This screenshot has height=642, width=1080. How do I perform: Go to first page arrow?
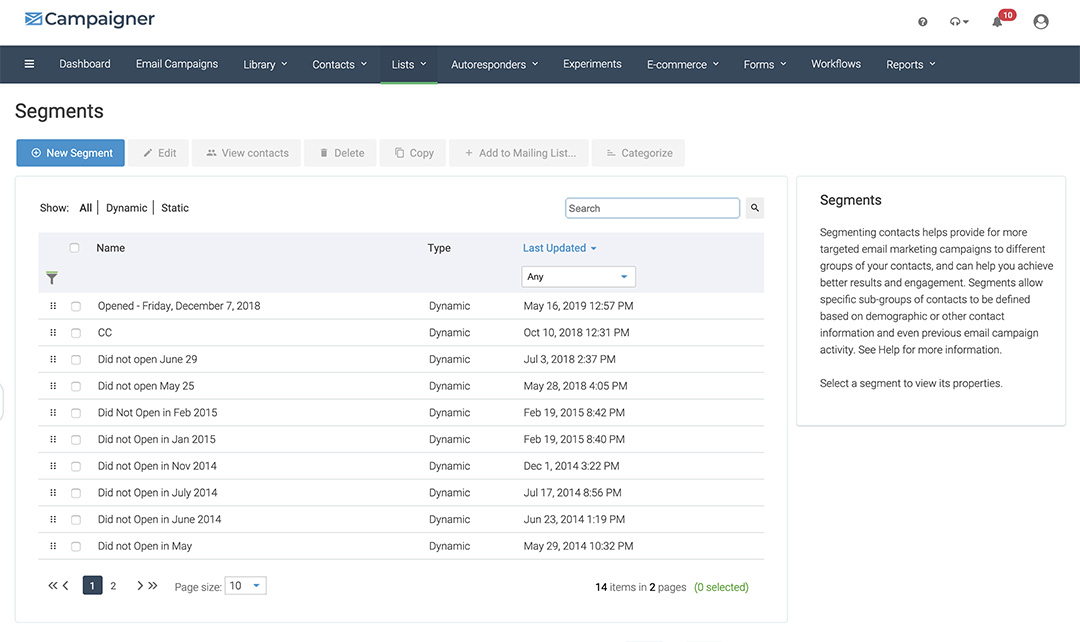point(52,586)
